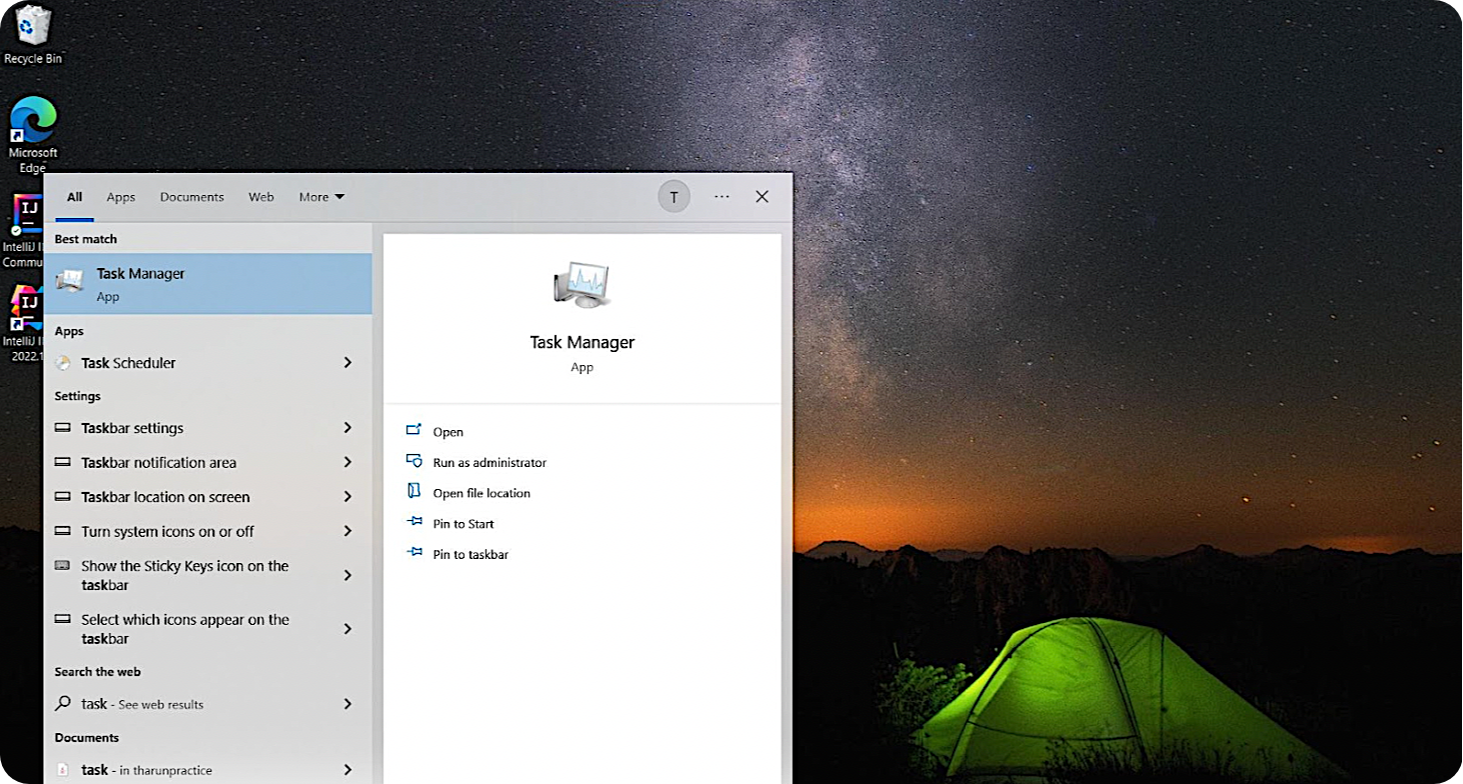1463x784 pixels.
Task: Open the More filter dropdown
Action: 321,197
